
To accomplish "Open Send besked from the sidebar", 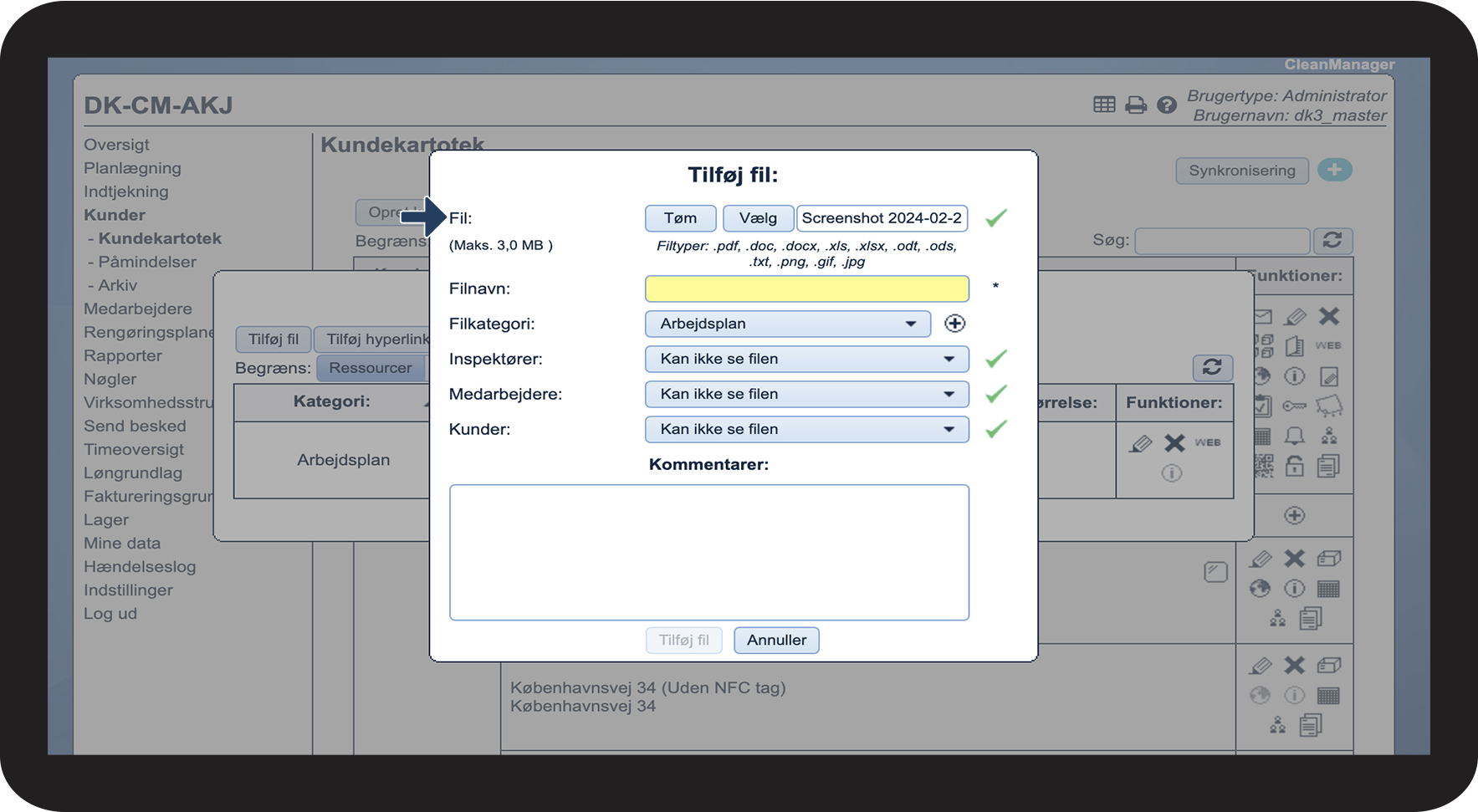I will click(135, 426).
